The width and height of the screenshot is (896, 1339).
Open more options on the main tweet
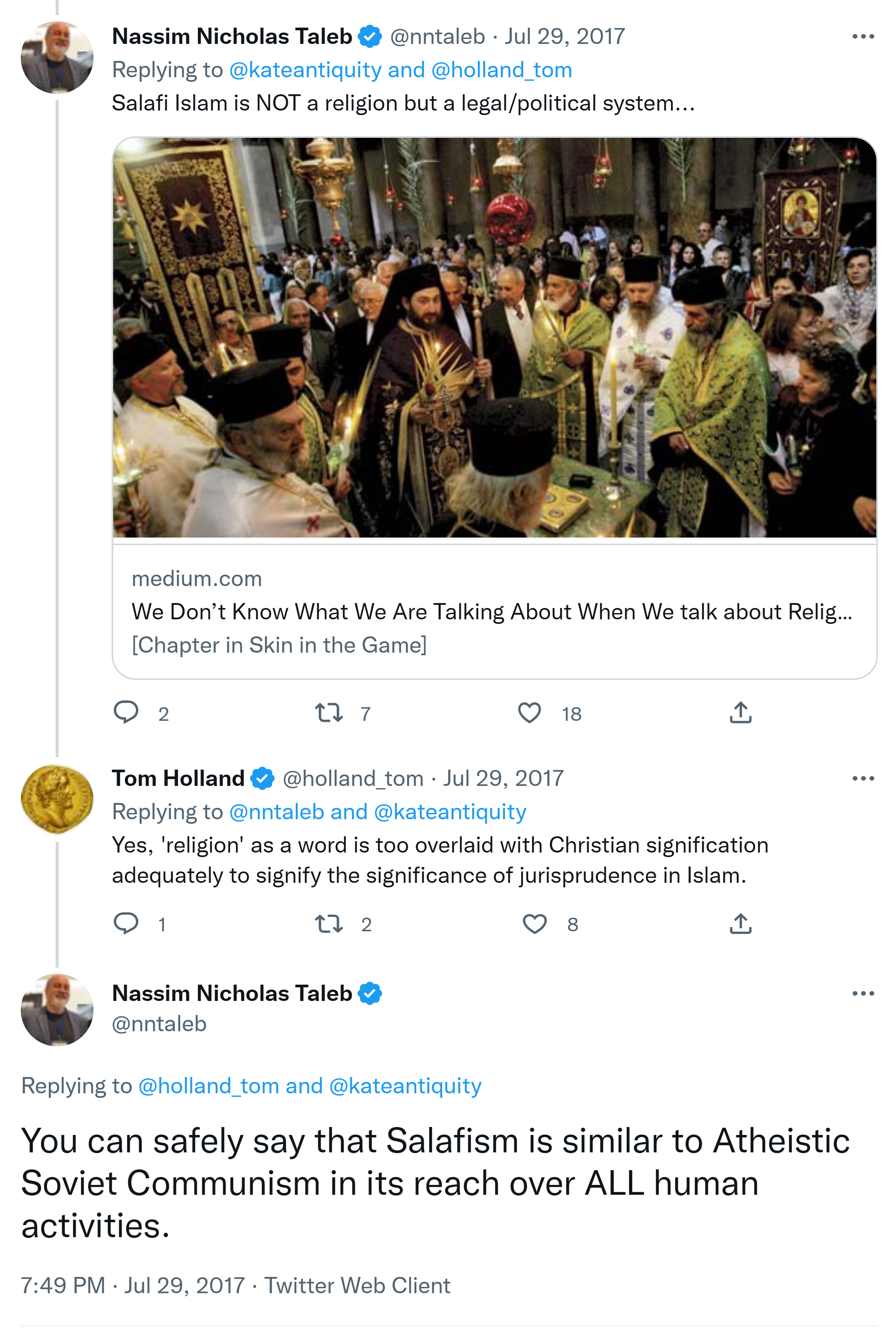(863, 993)
